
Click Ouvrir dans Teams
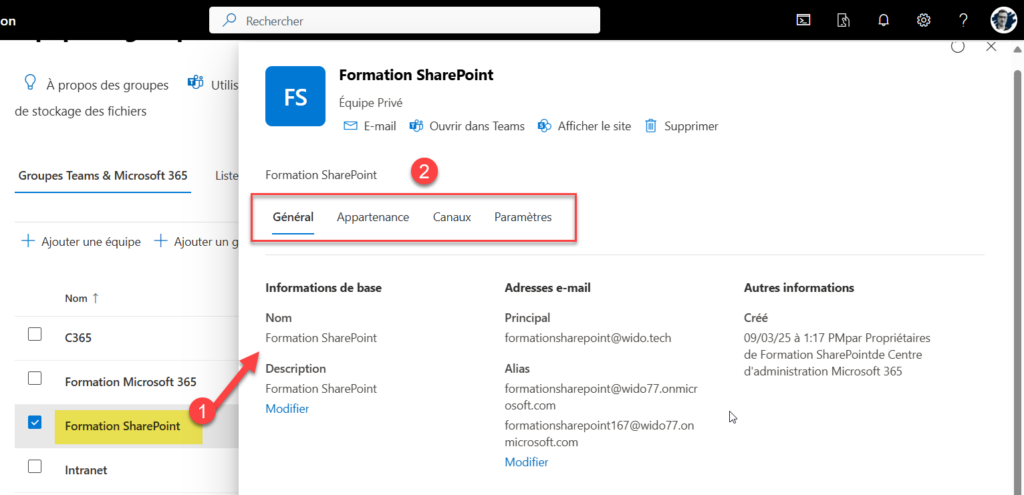467,126
